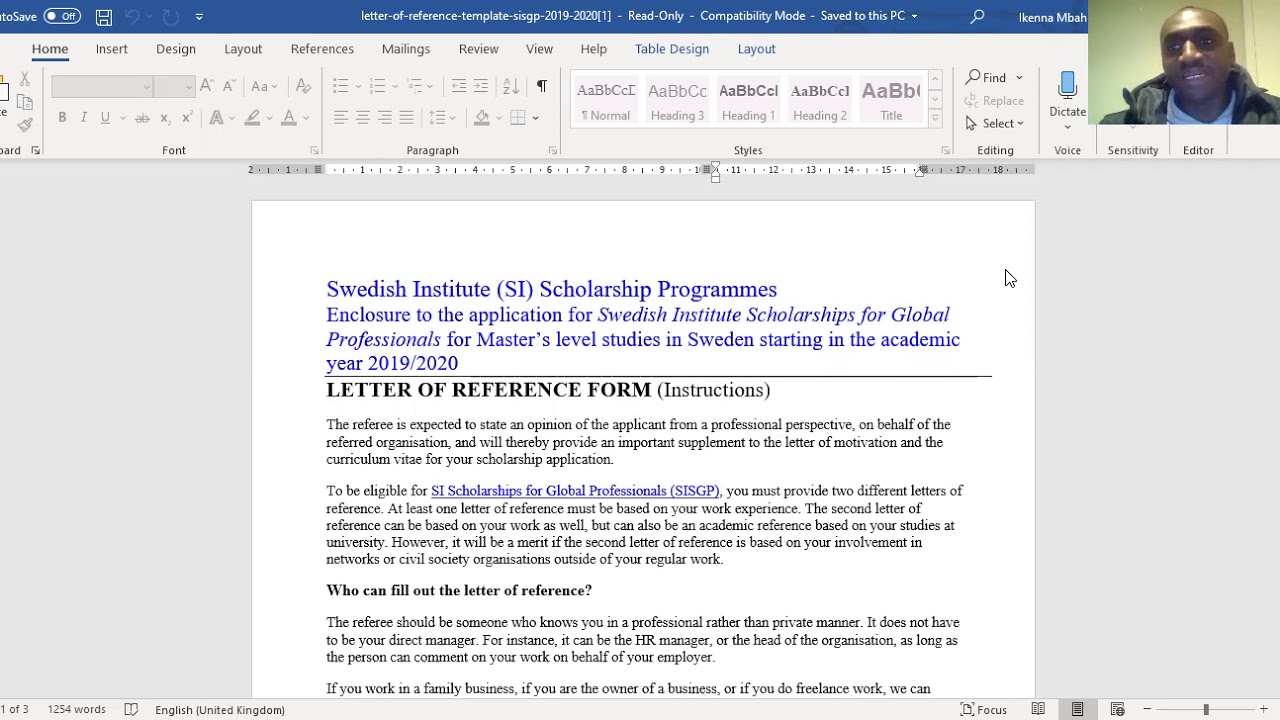This screenshot has width=1280, height=720.
Task: Click the Sort A-Z icon
Action: click(511, 86)
